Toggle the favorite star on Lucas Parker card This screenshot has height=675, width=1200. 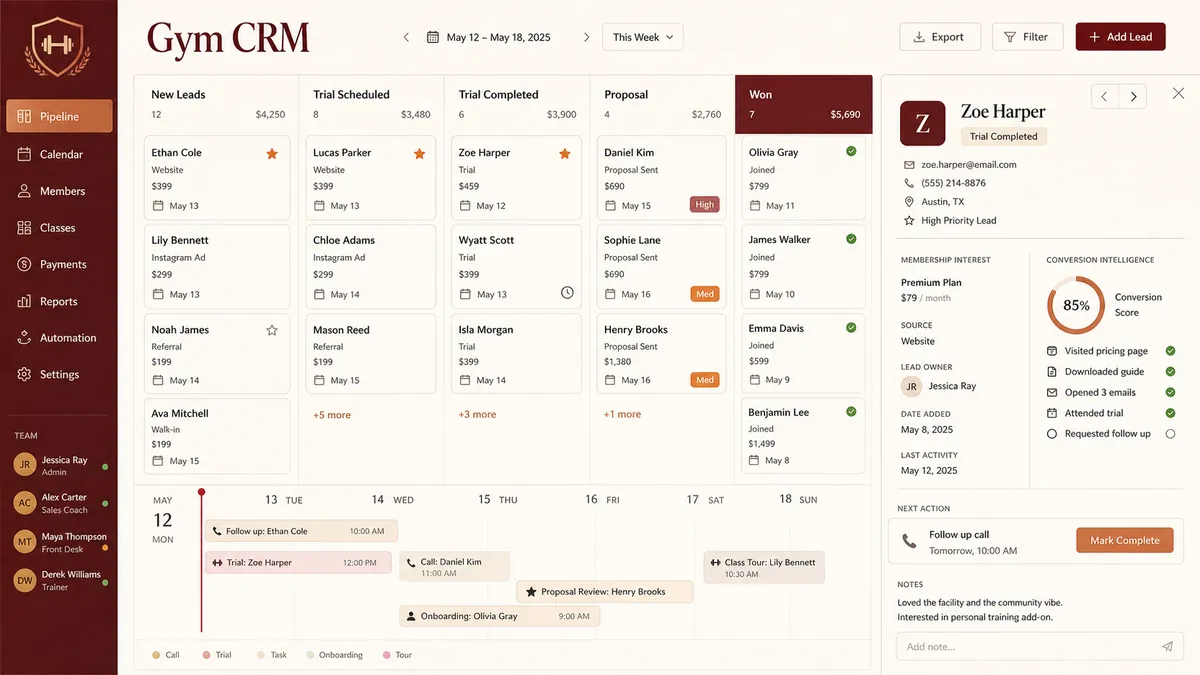coord(420,153)
